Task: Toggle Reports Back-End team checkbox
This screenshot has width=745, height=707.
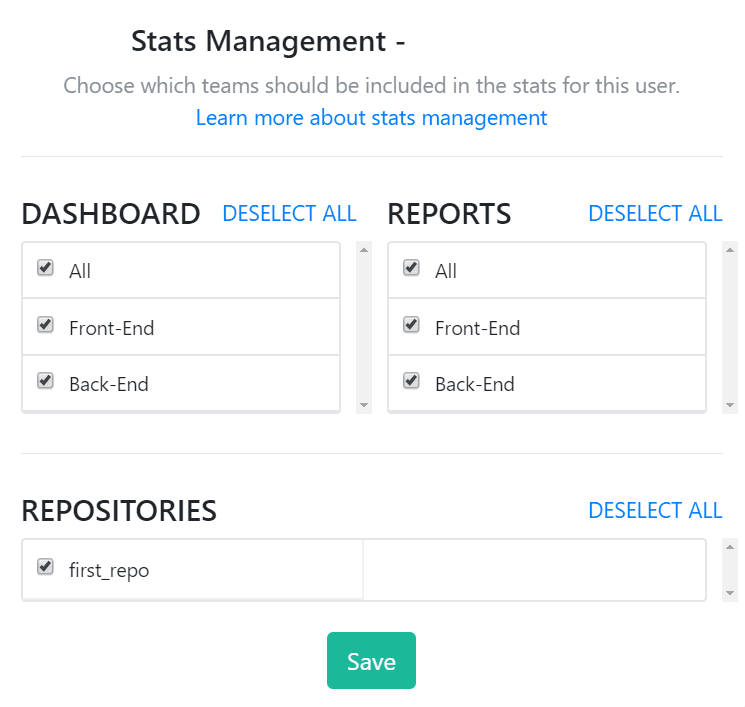Action: [411, 381]
